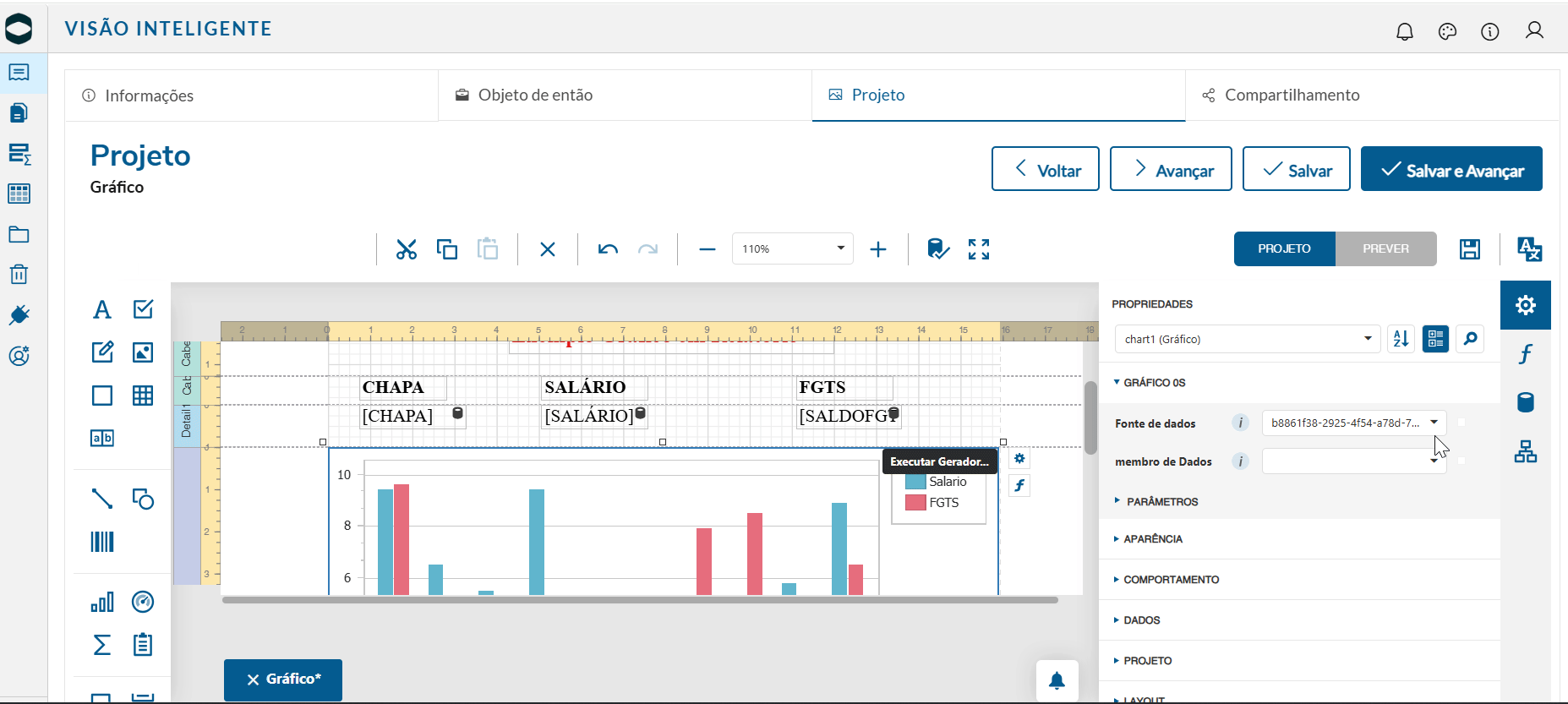Go to the Compartilhamento tab
1568x704 pixels.
pyautogui.click(x=1372, y=96)
